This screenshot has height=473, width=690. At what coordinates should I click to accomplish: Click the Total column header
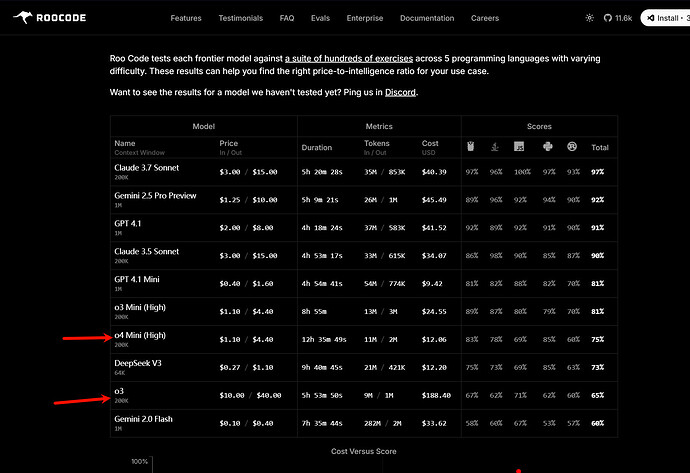(600, 147)
